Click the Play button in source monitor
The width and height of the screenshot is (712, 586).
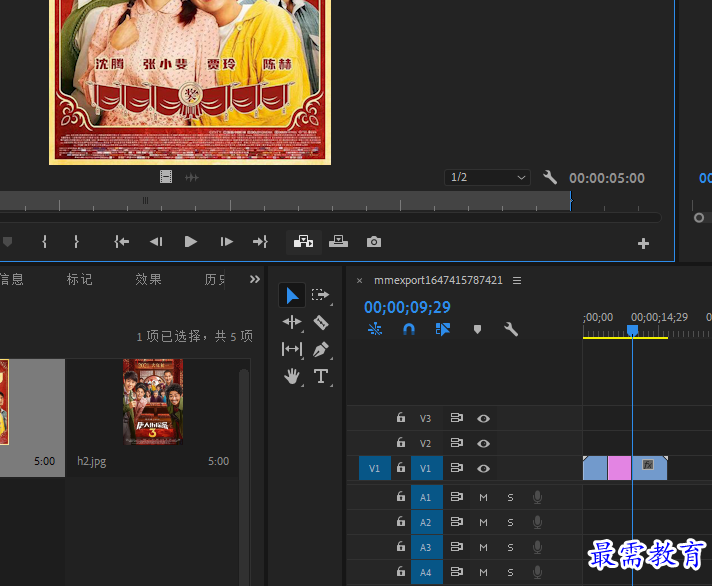click(x=191, y=242)
